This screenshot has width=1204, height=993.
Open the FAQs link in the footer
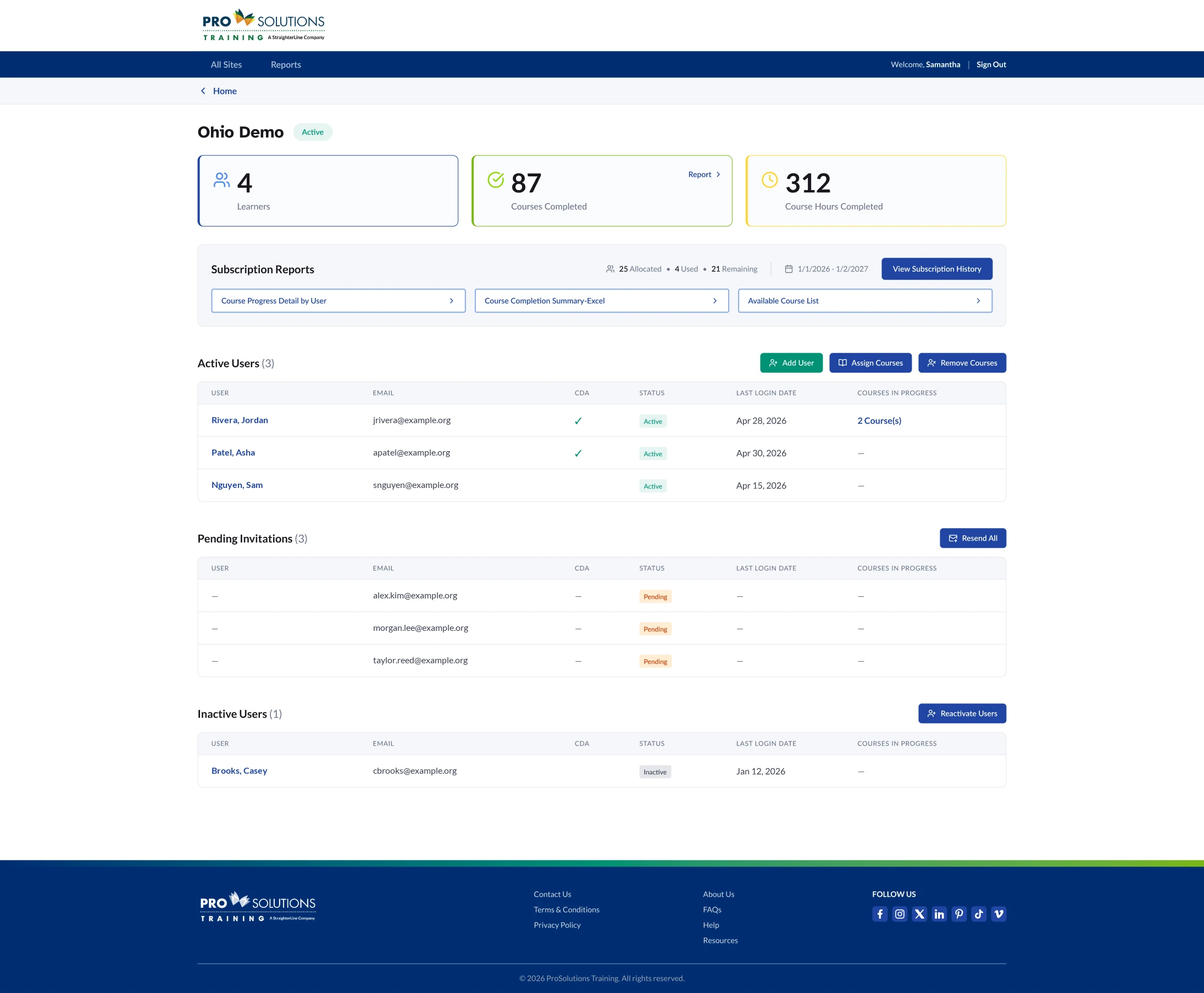coord(712,909)
